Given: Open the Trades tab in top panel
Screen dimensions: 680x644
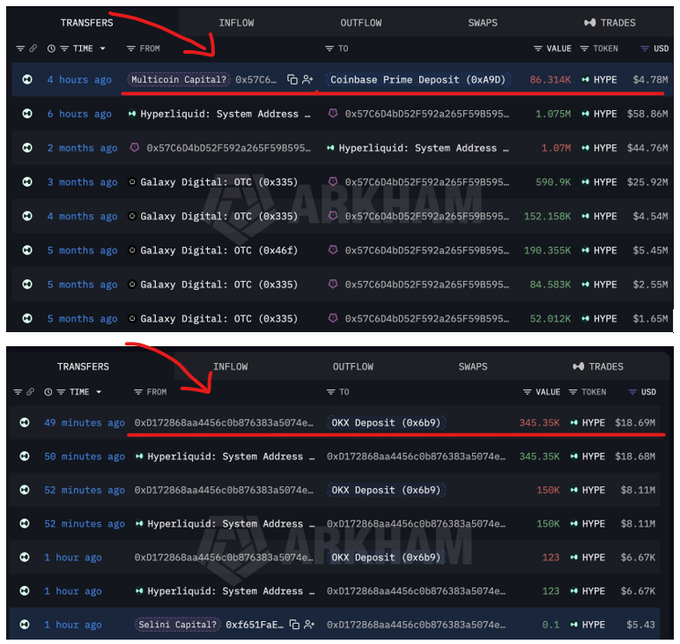Looking at the screenshot, I should tap(610, 23).
